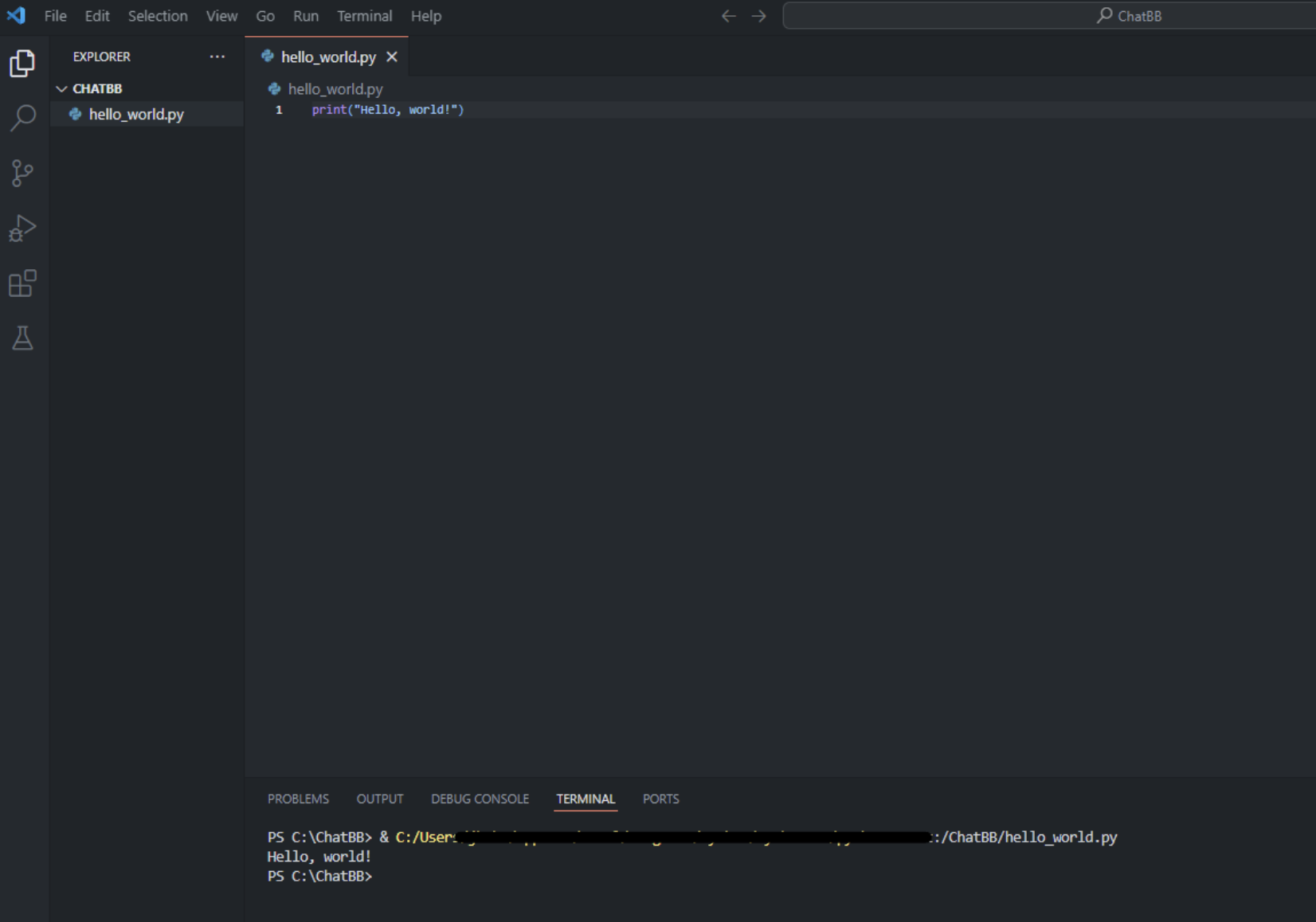This screenshot has width=1316, height=922.
Task: Click the VS Code logo icon
Action: [x=16, y=15]
